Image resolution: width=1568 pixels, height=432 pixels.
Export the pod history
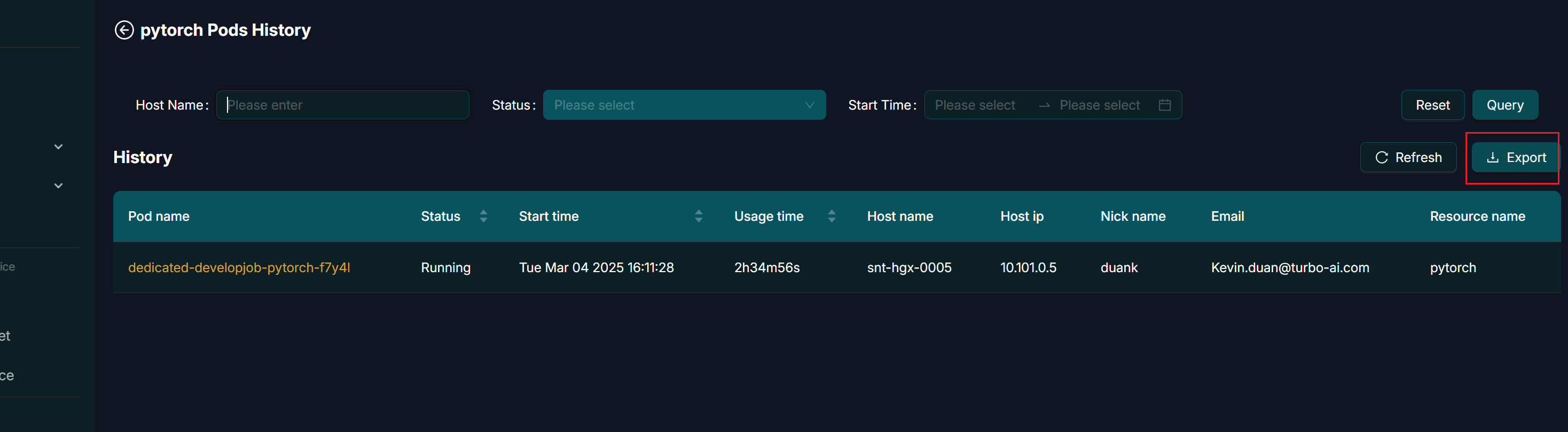(1516, 158)
